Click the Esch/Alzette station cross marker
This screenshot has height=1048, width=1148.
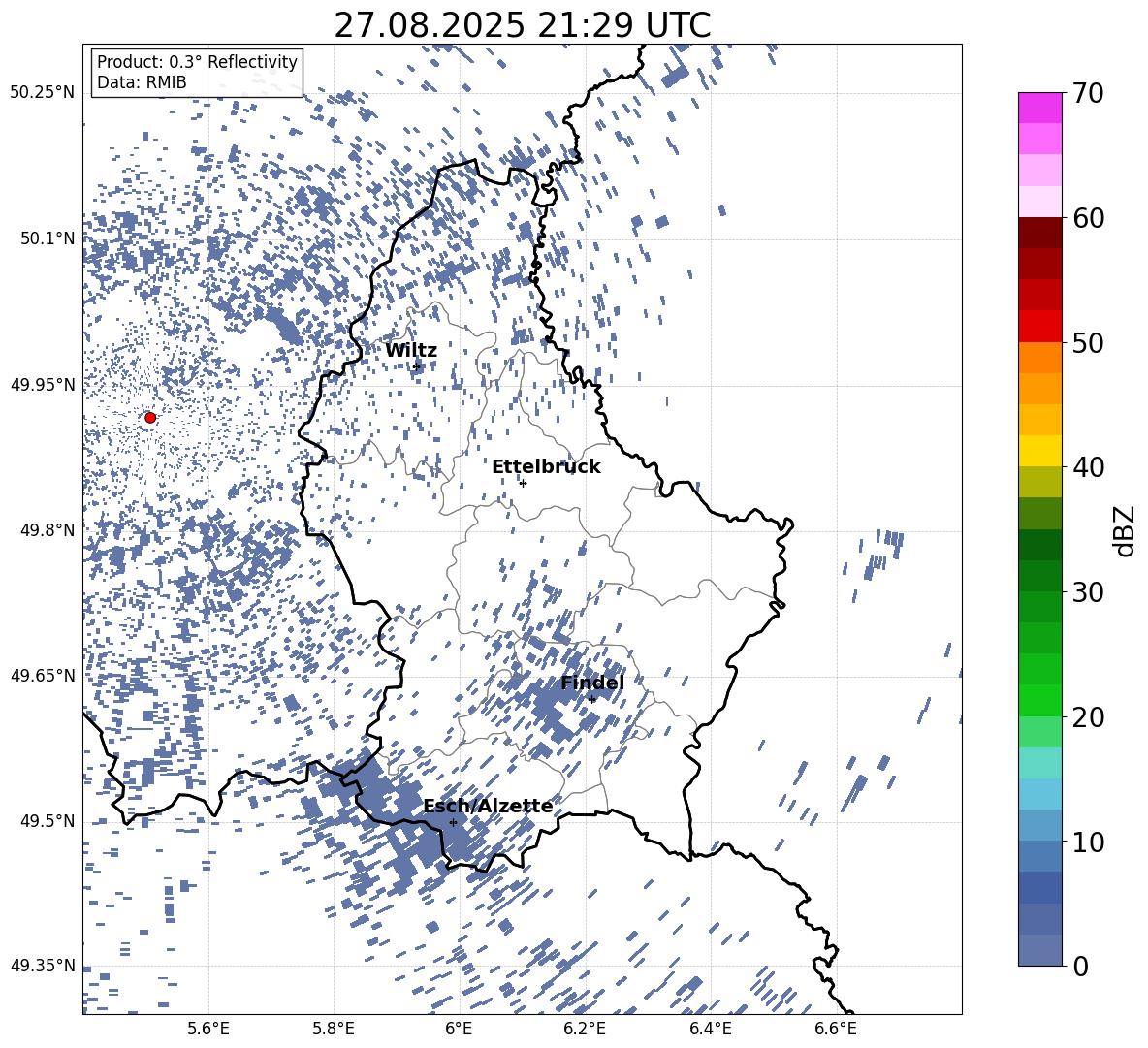tap(453, 822)
